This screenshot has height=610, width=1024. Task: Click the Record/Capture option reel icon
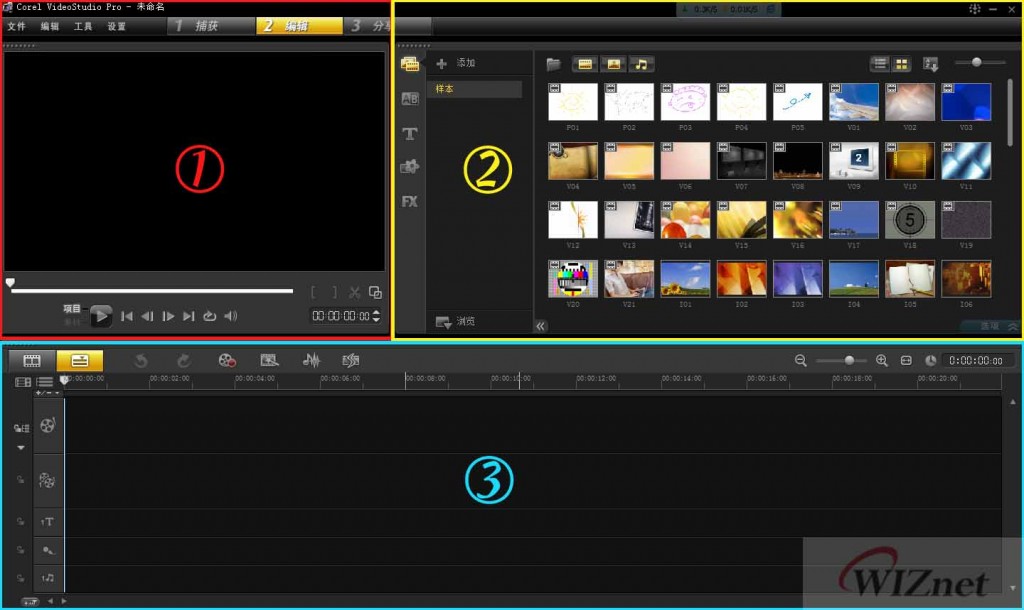click(x=227, y=360)
